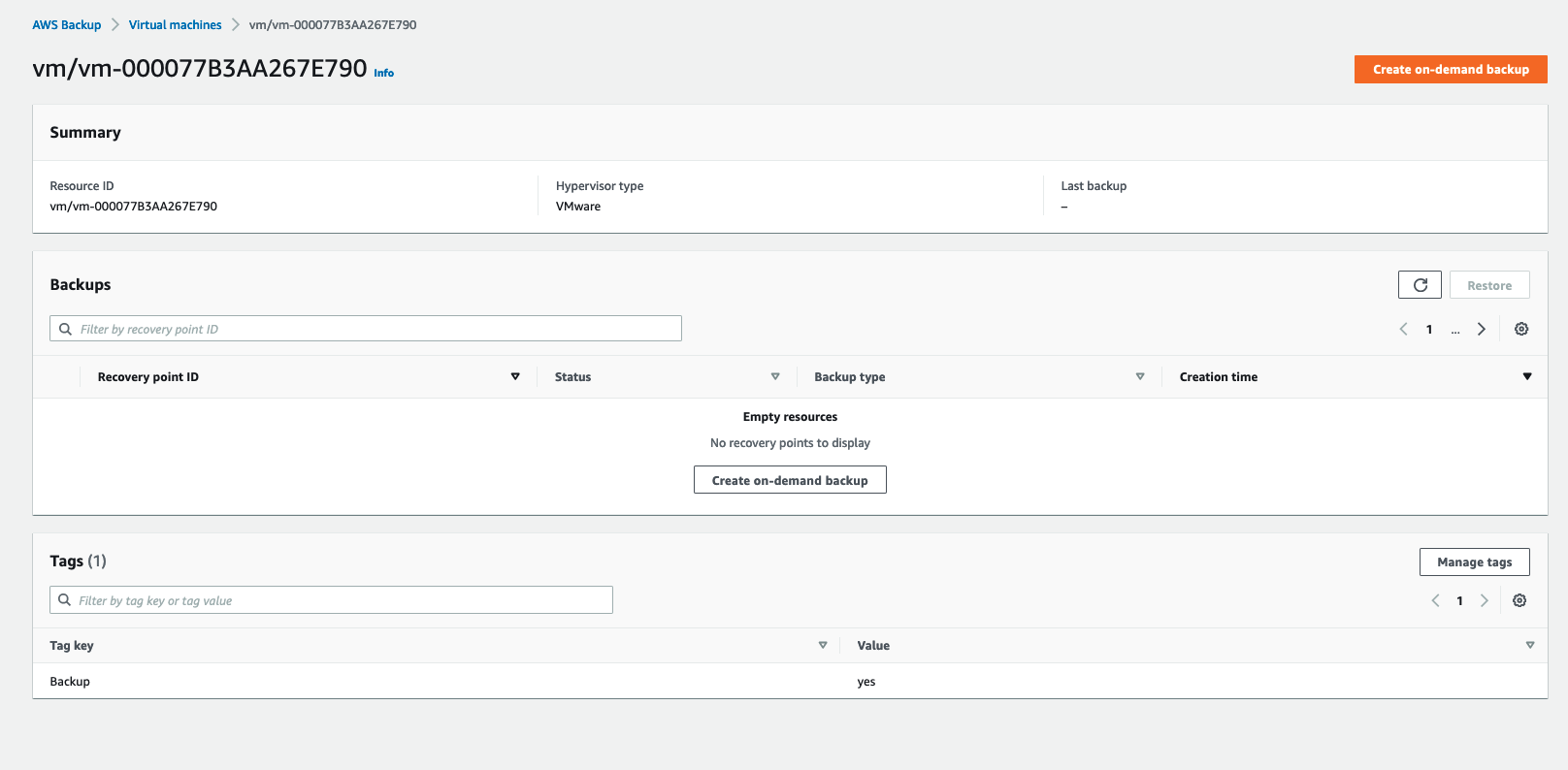Click the Status column header
The height and width of the screenshot is (770, 1568).
572,377
